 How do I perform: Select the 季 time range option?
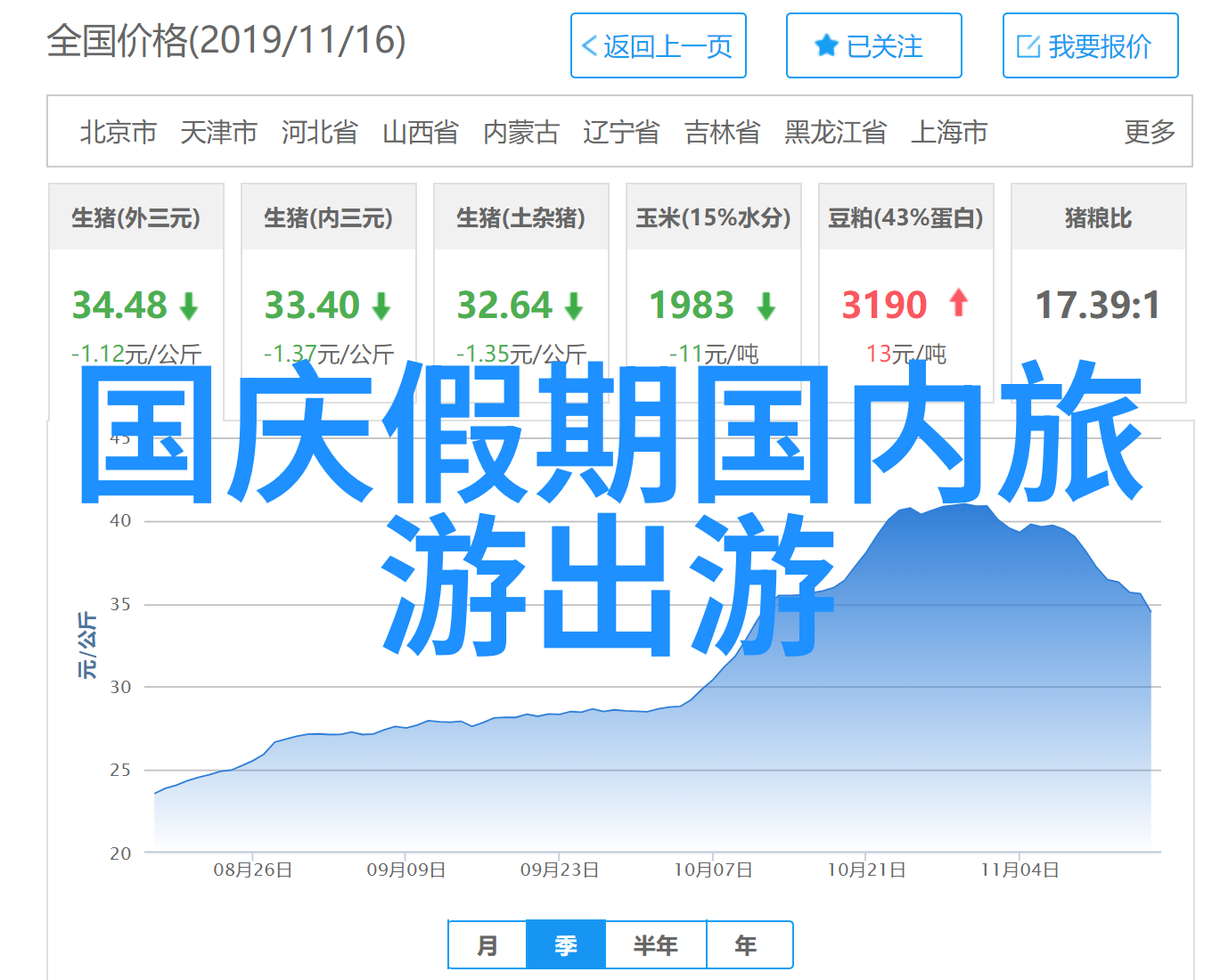pyautogui.click(x=566, y=945)
